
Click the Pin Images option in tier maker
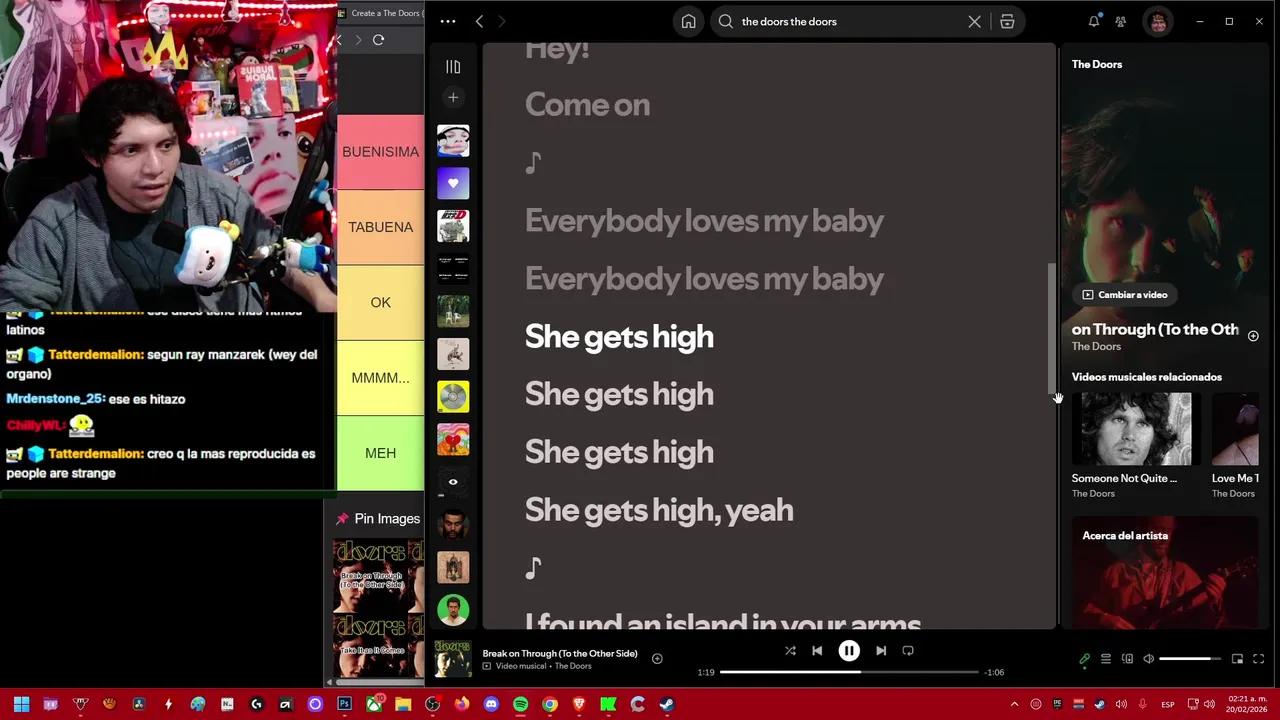point(378,519)
